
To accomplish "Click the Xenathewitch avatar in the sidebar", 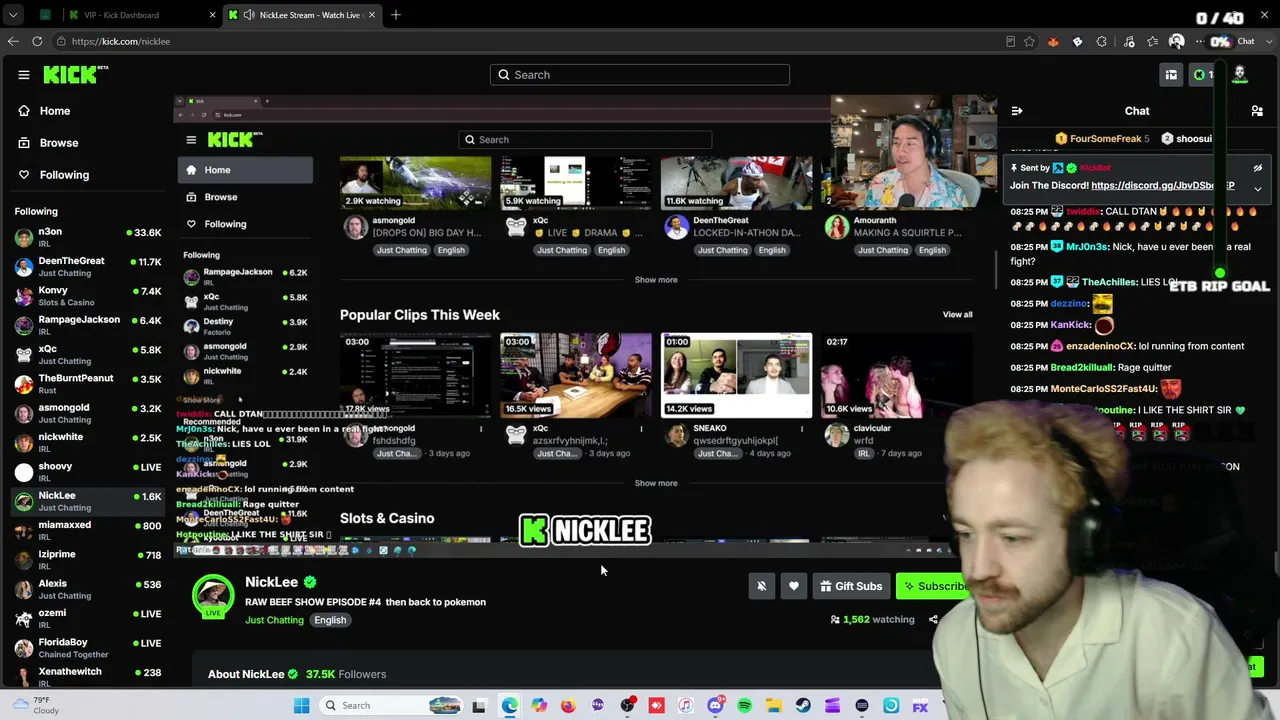I will click(24, 677).
